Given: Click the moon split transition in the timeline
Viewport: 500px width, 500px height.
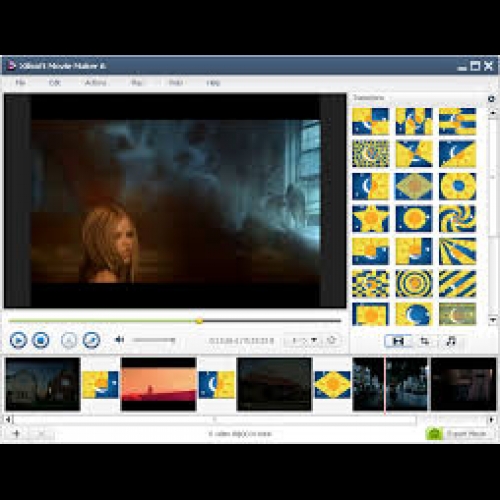Looking at the screenshot, I should 217,384.
